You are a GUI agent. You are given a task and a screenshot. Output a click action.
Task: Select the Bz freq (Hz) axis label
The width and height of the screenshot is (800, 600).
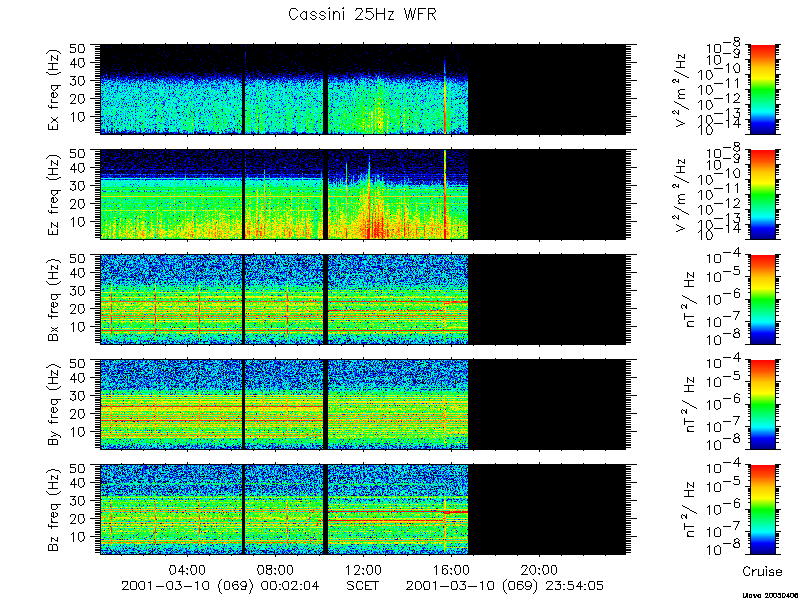point(54,510)
